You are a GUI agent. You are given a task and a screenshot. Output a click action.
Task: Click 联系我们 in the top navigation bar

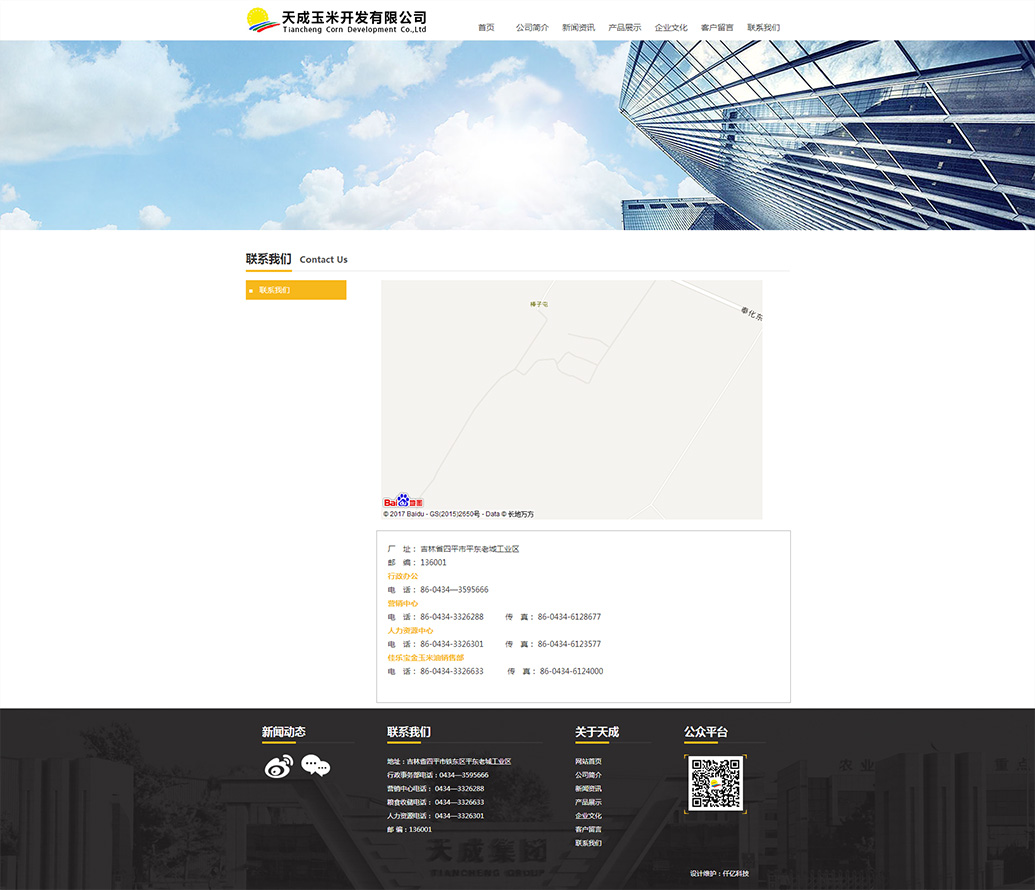(x=763, y=28)
